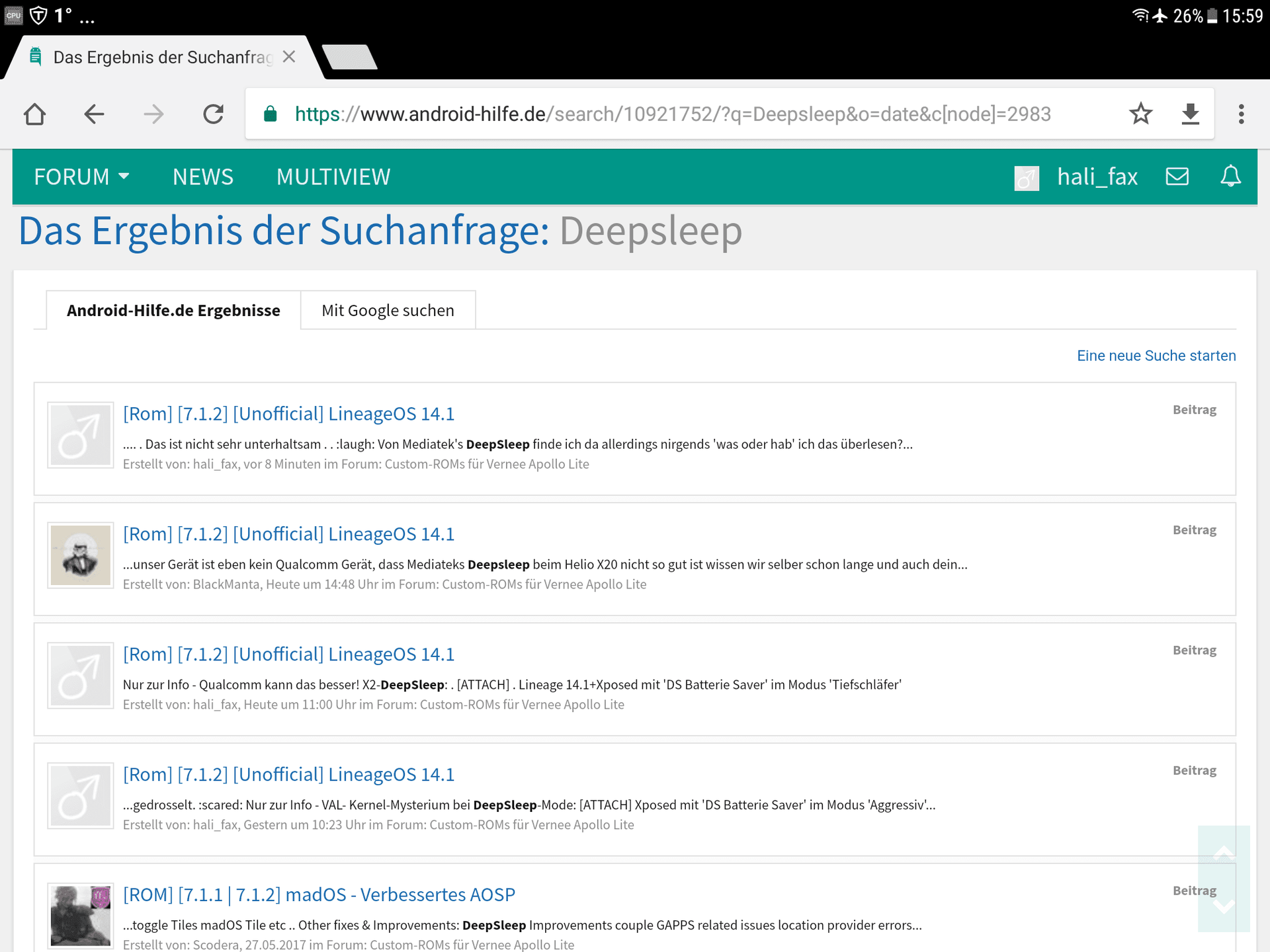This screenshot has height=952, width=1270.
Task: Select the android-hilfe.de URL field
Action: (673, 114)
